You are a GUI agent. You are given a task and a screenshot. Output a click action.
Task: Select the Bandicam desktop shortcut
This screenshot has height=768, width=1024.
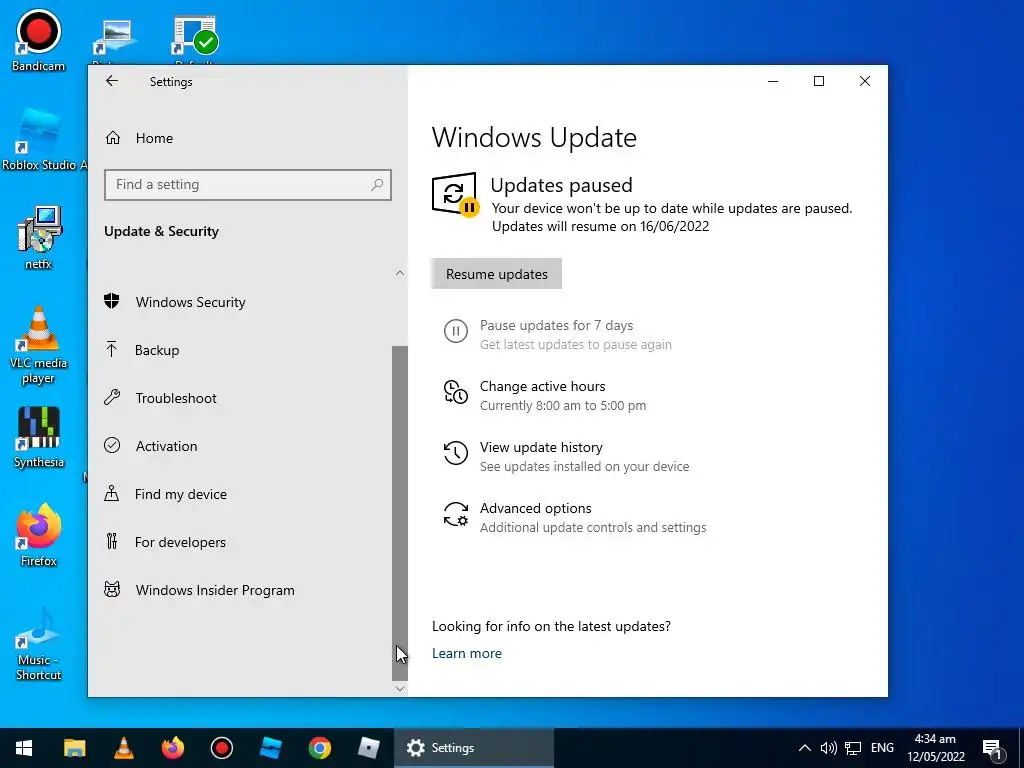pos(39,39)
